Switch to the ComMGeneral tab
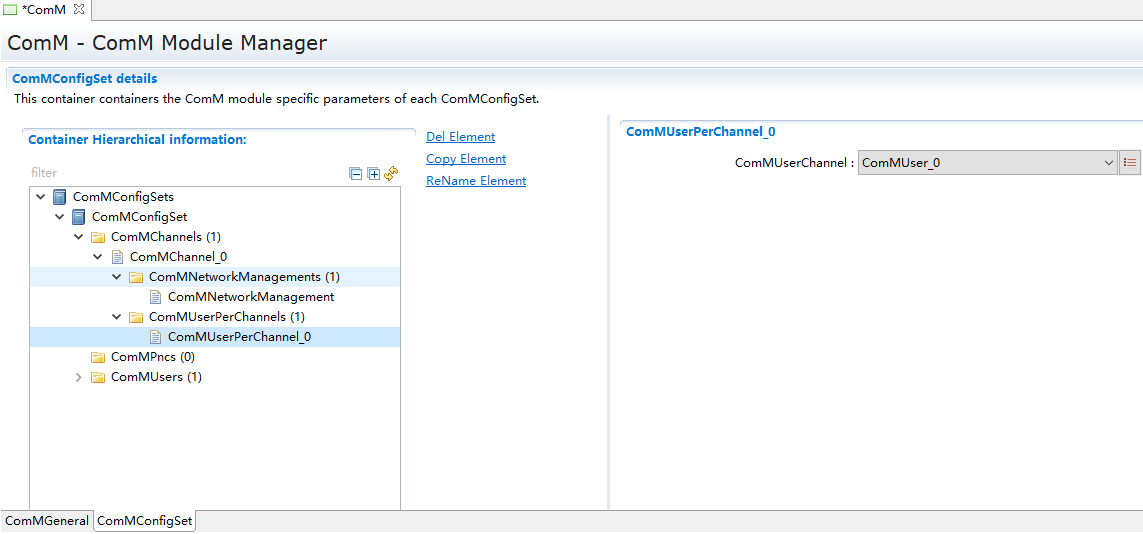 [47, 521]
